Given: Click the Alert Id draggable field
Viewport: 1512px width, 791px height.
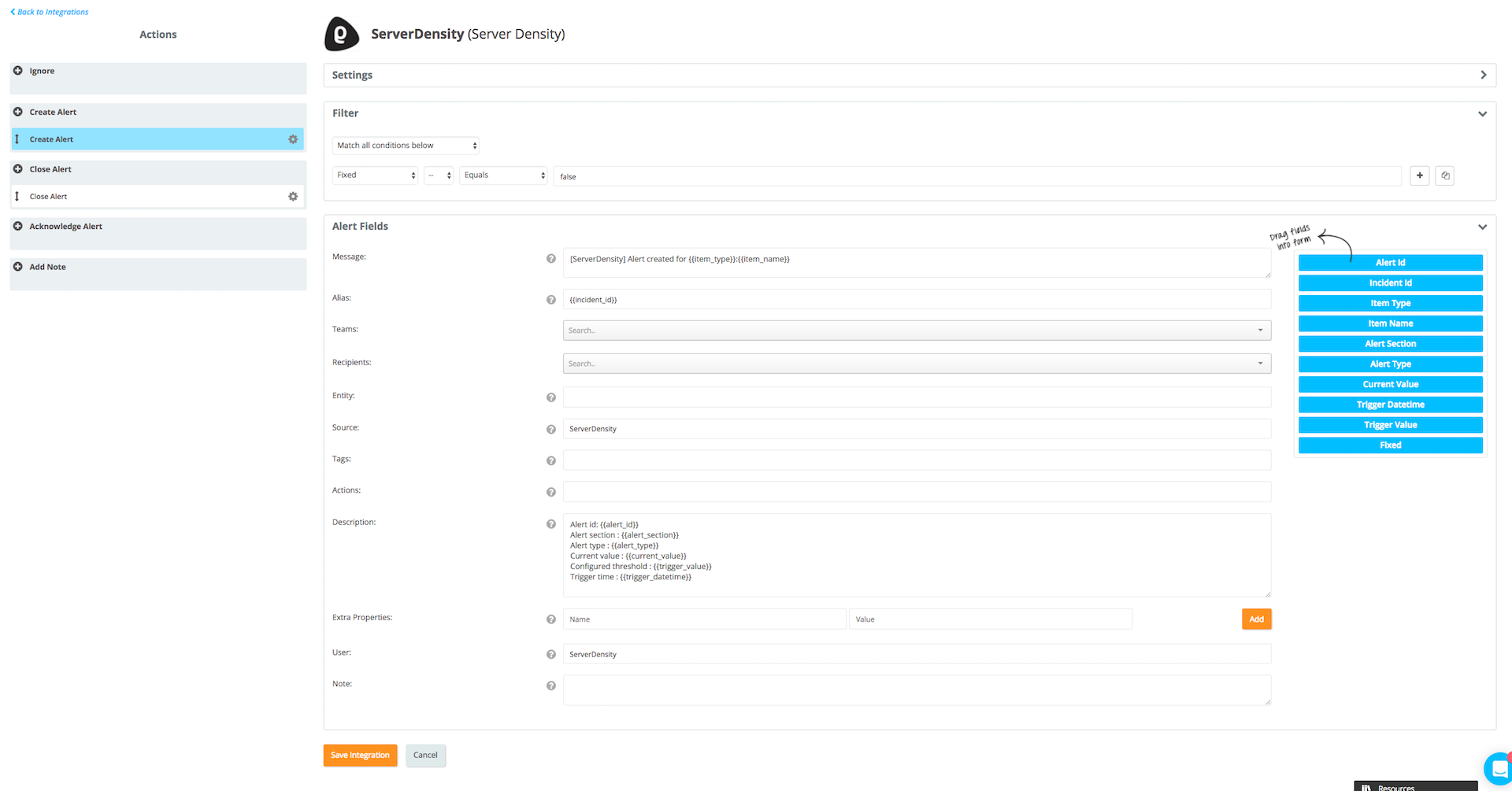Looking at the screenshot, I should [1390, 263].
